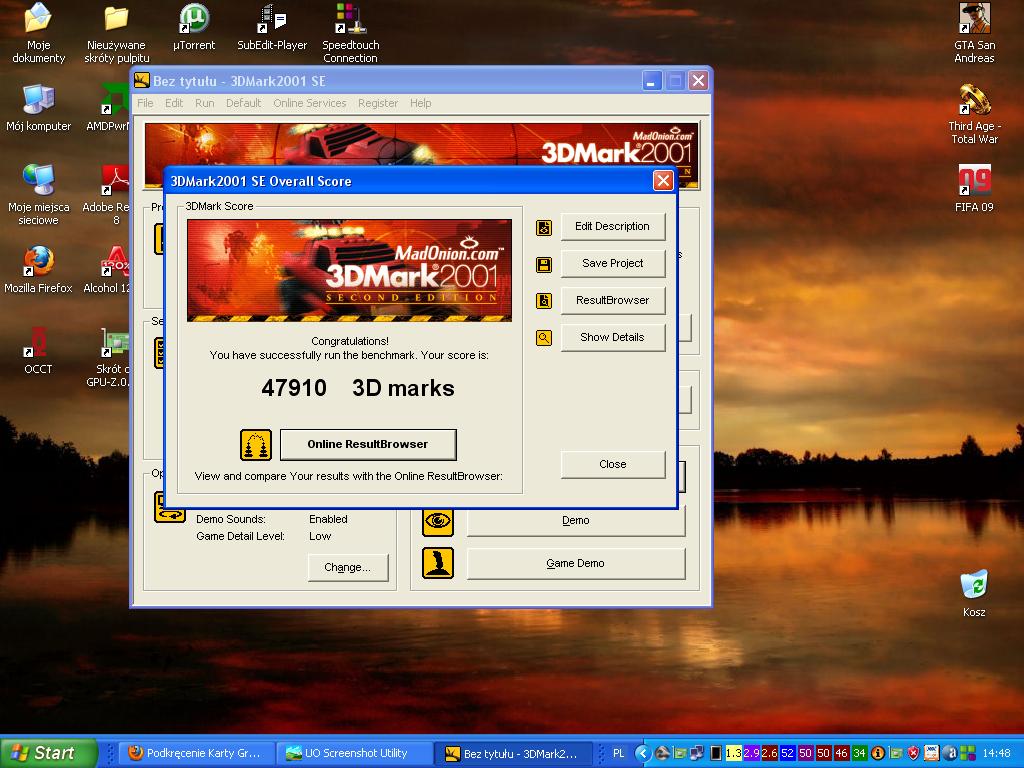Image resolution: width=1024 pixels, height=768 pixels.
Task: Open Nieużywane skróty pulpitu folder icon
Action: 116,33
